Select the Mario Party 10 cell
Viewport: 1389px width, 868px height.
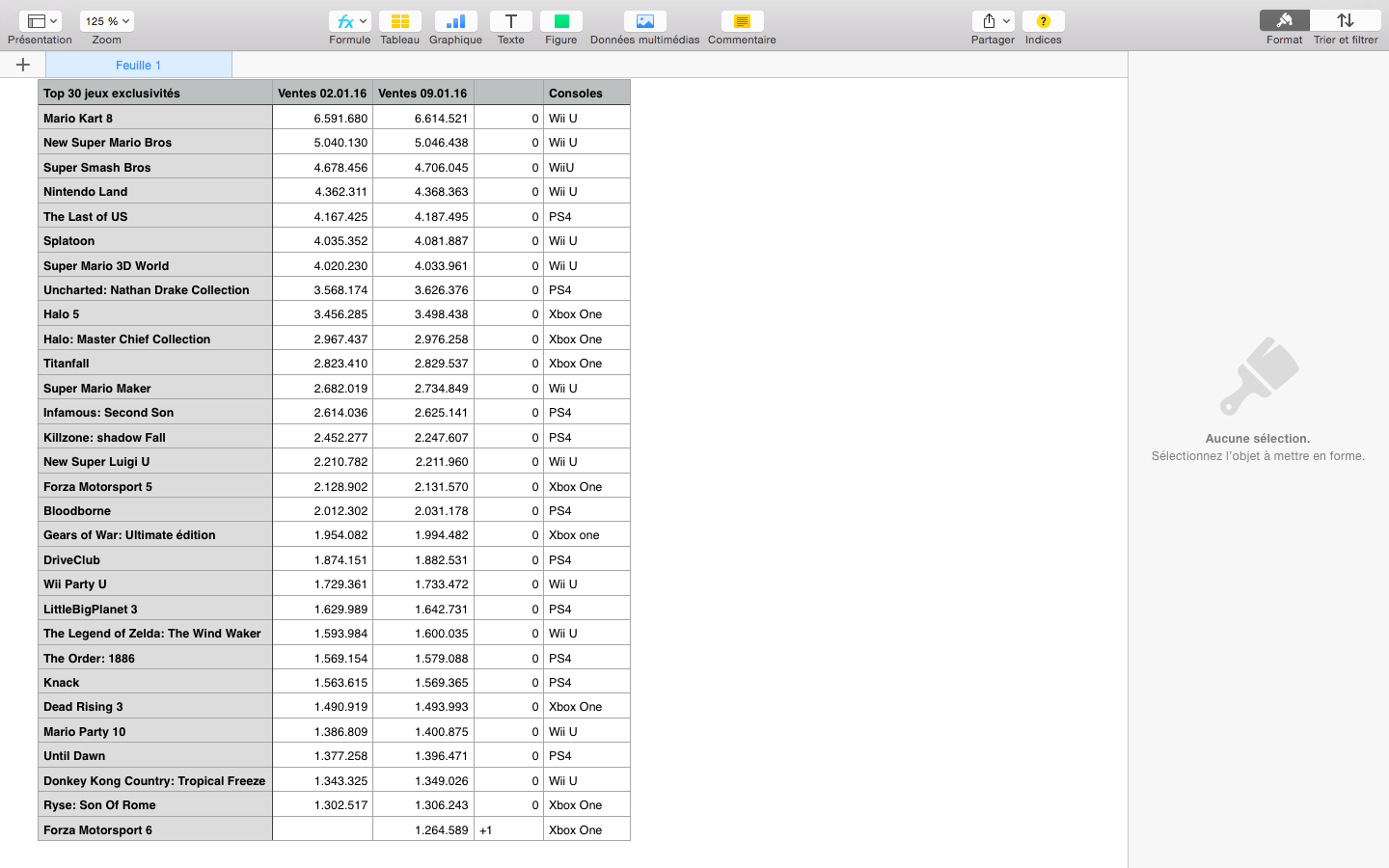pos(155,731)
